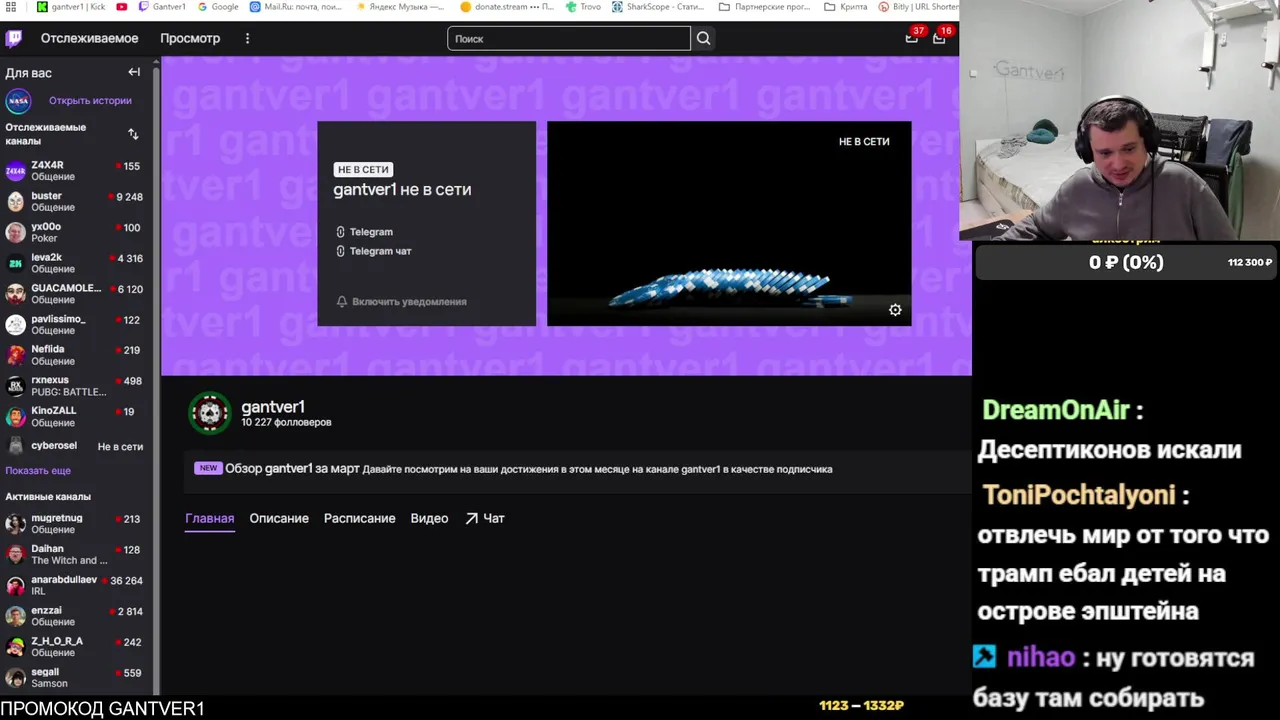Screen dimensions: 1280x720
Task: Focus the Поиск search field
Action: tap(569, 38)
